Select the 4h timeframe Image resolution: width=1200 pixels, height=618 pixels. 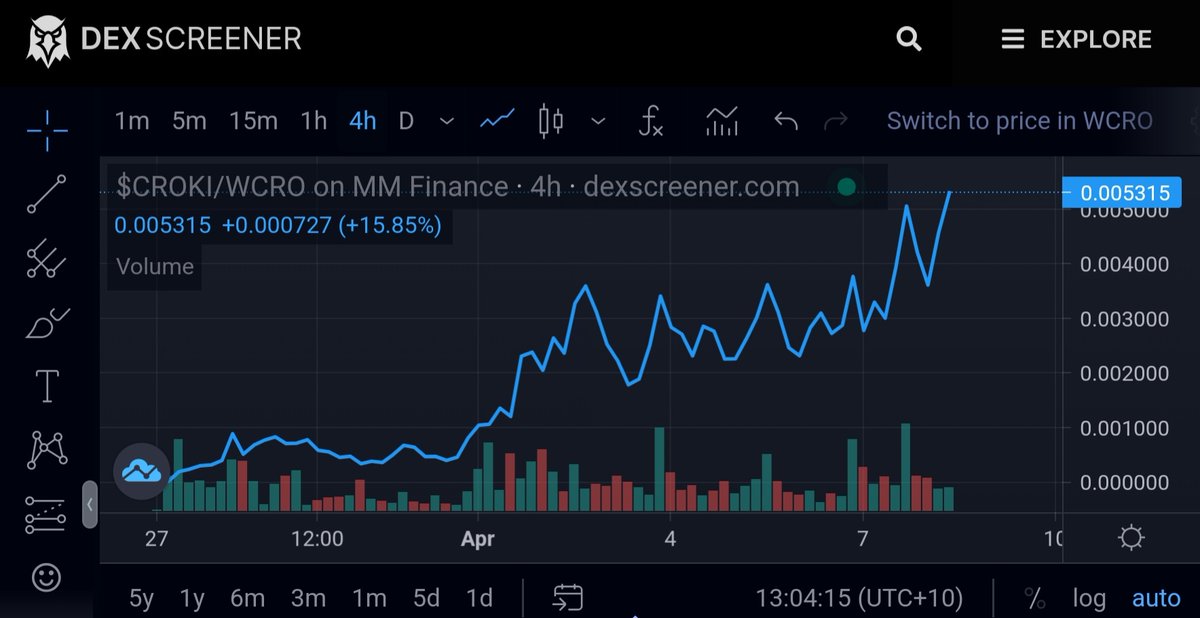coord(362,121)
